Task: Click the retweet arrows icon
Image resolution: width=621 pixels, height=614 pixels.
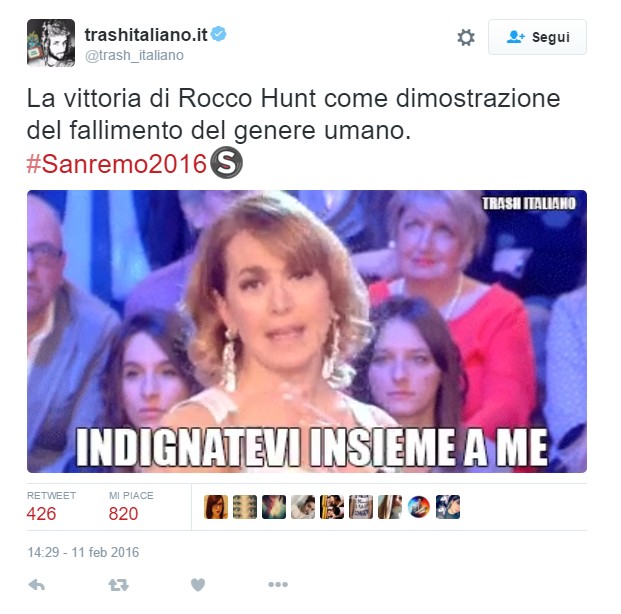Action: tap(118, 585)
